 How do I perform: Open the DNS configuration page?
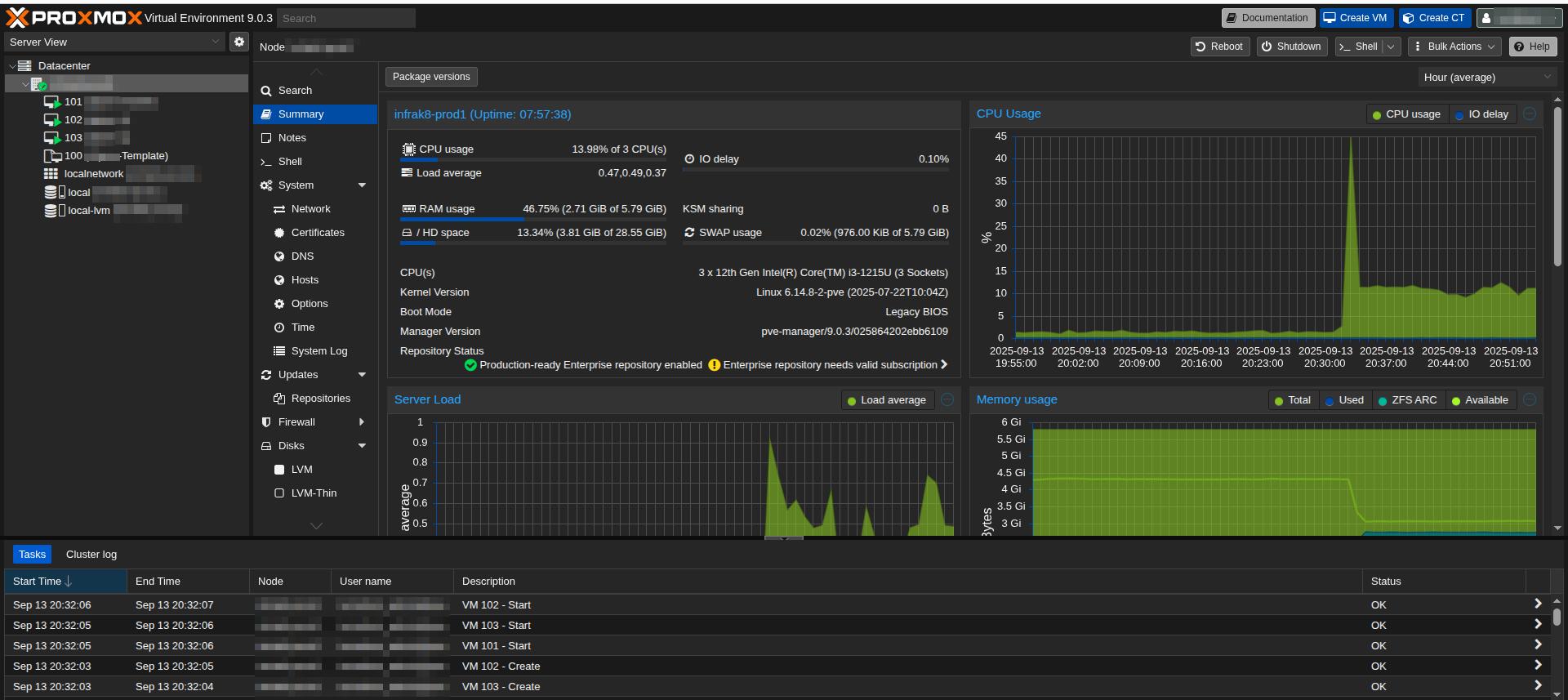coord(302,256)
